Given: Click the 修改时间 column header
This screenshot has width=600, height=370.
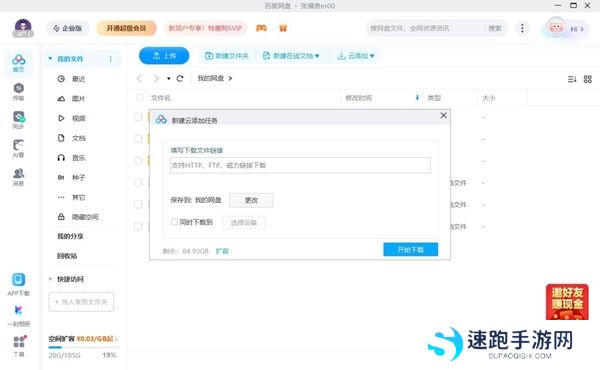Looking at the screenshot, I should point(359,98).
